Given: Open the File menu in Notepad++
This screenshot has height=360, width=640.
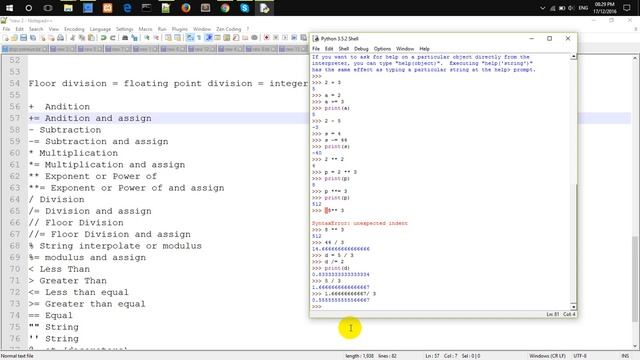Looking at the screenshot, I should tap(6, 29).
